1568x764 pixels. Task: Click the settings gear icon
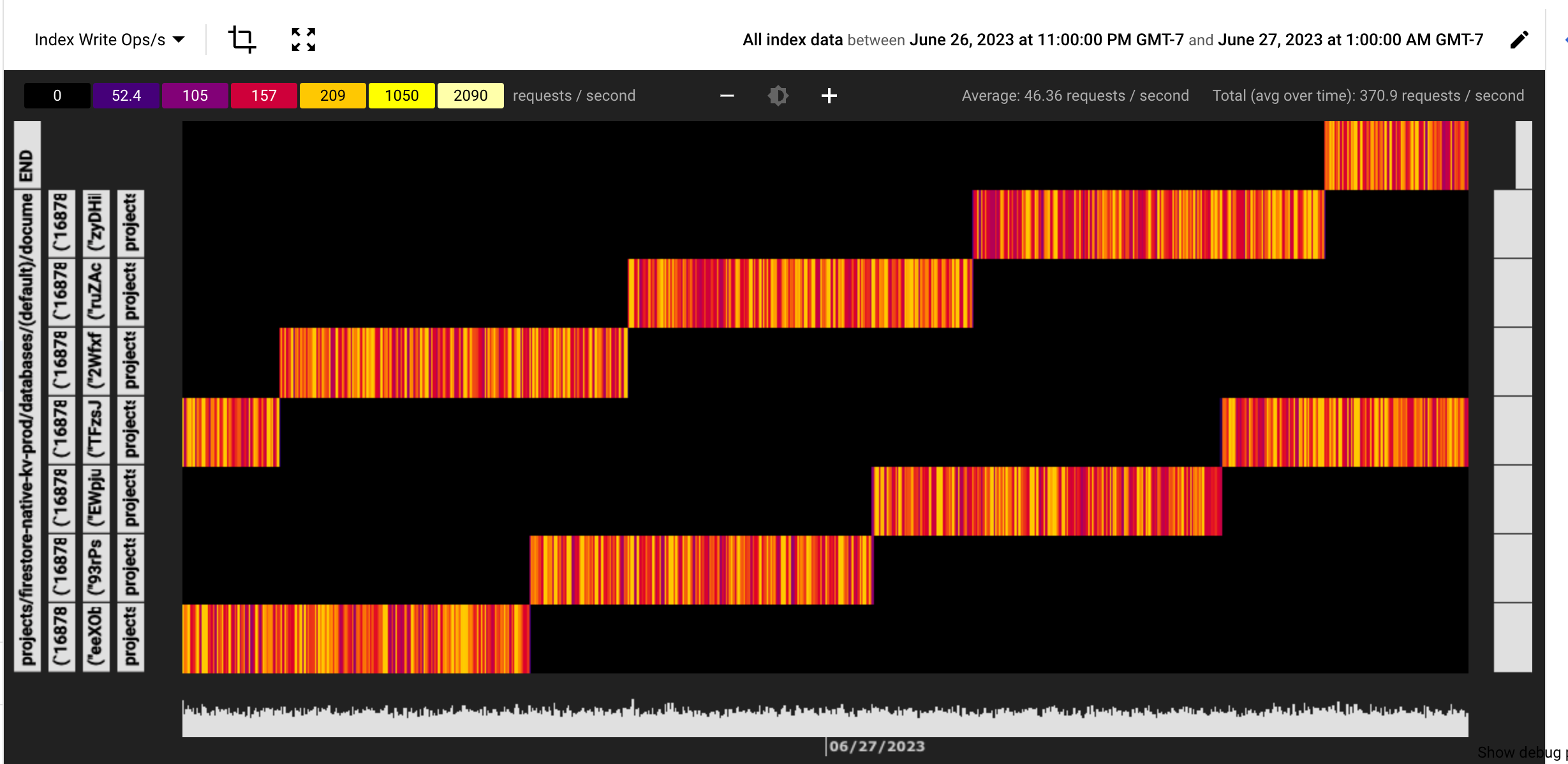coord(779,96)
